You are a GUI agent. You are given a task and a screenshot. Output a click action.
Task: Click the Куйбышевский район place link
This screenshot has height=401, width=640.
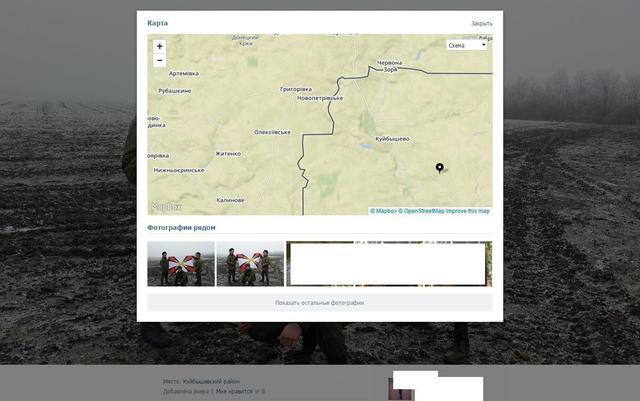[211, 381]
